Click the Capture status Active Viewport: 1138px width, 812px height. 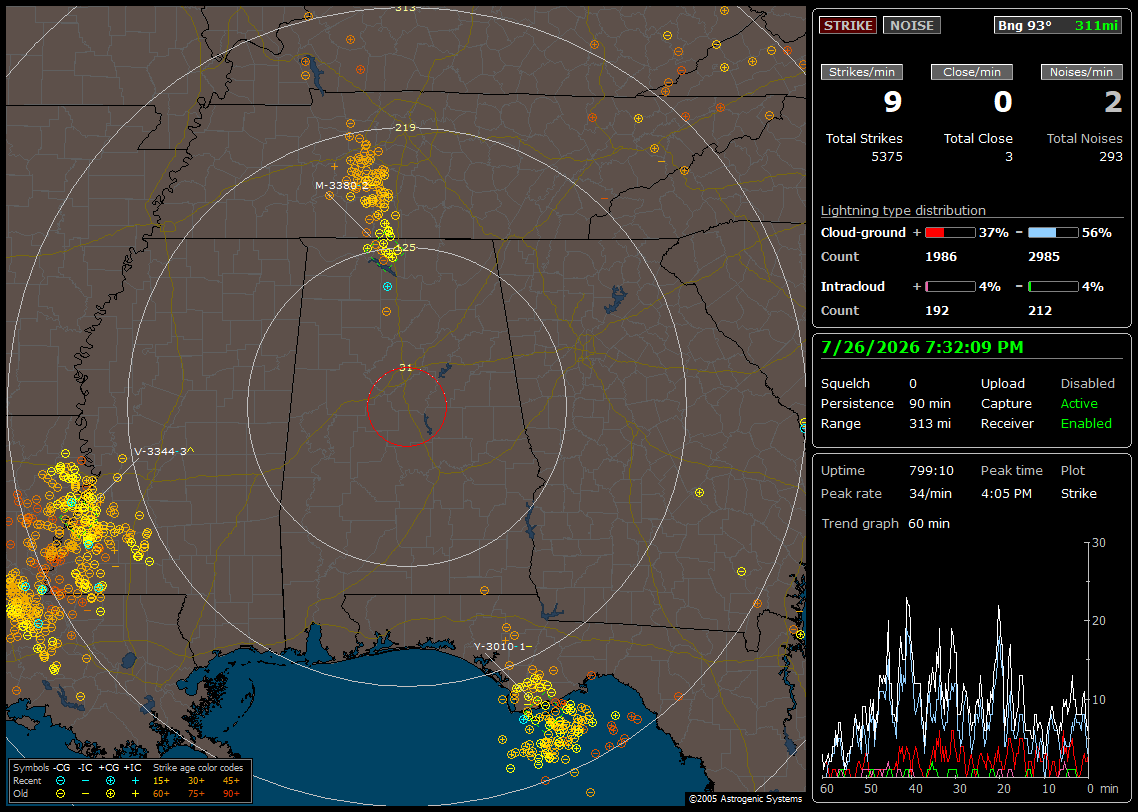coord(1079,403)
